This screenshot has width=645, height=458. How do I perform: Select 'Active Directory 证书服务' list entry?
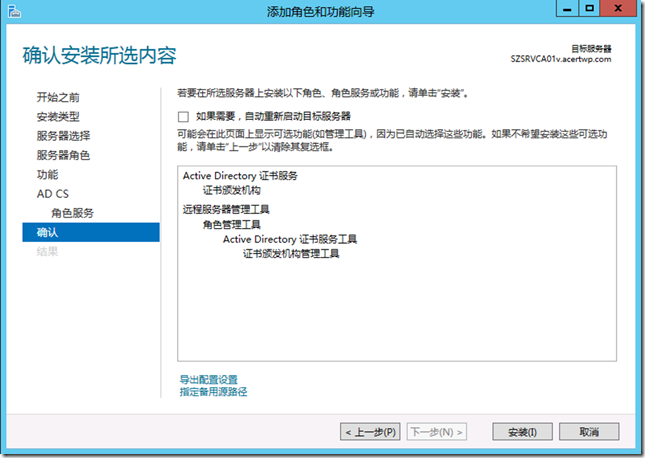240,176
